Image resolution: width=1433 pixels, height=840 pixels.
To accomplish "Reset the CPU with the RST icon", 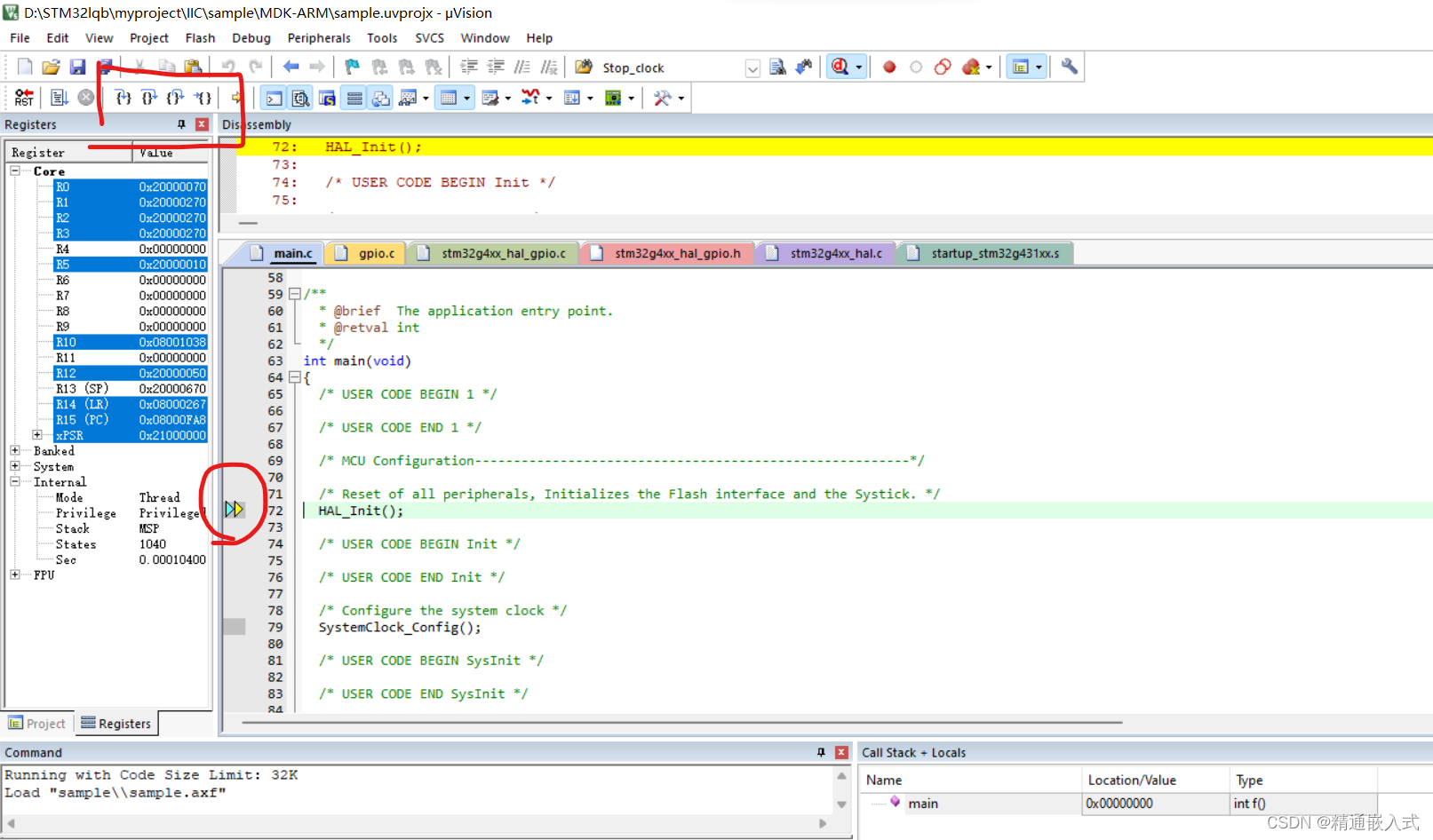I will 24,98.
